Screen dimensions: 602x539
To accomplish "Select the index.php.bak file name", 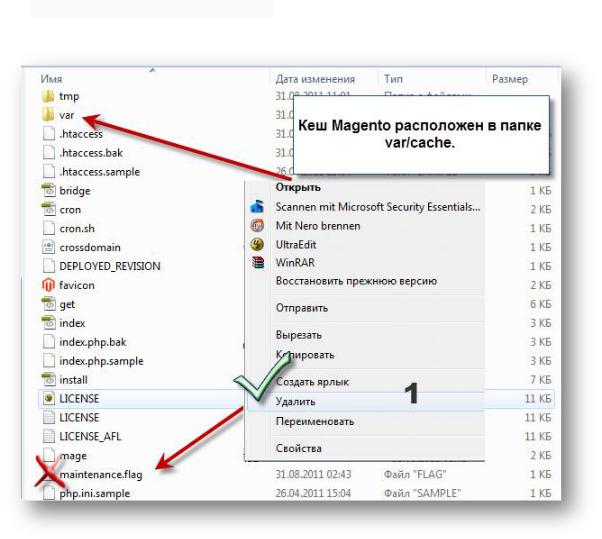I will (93, 342).
